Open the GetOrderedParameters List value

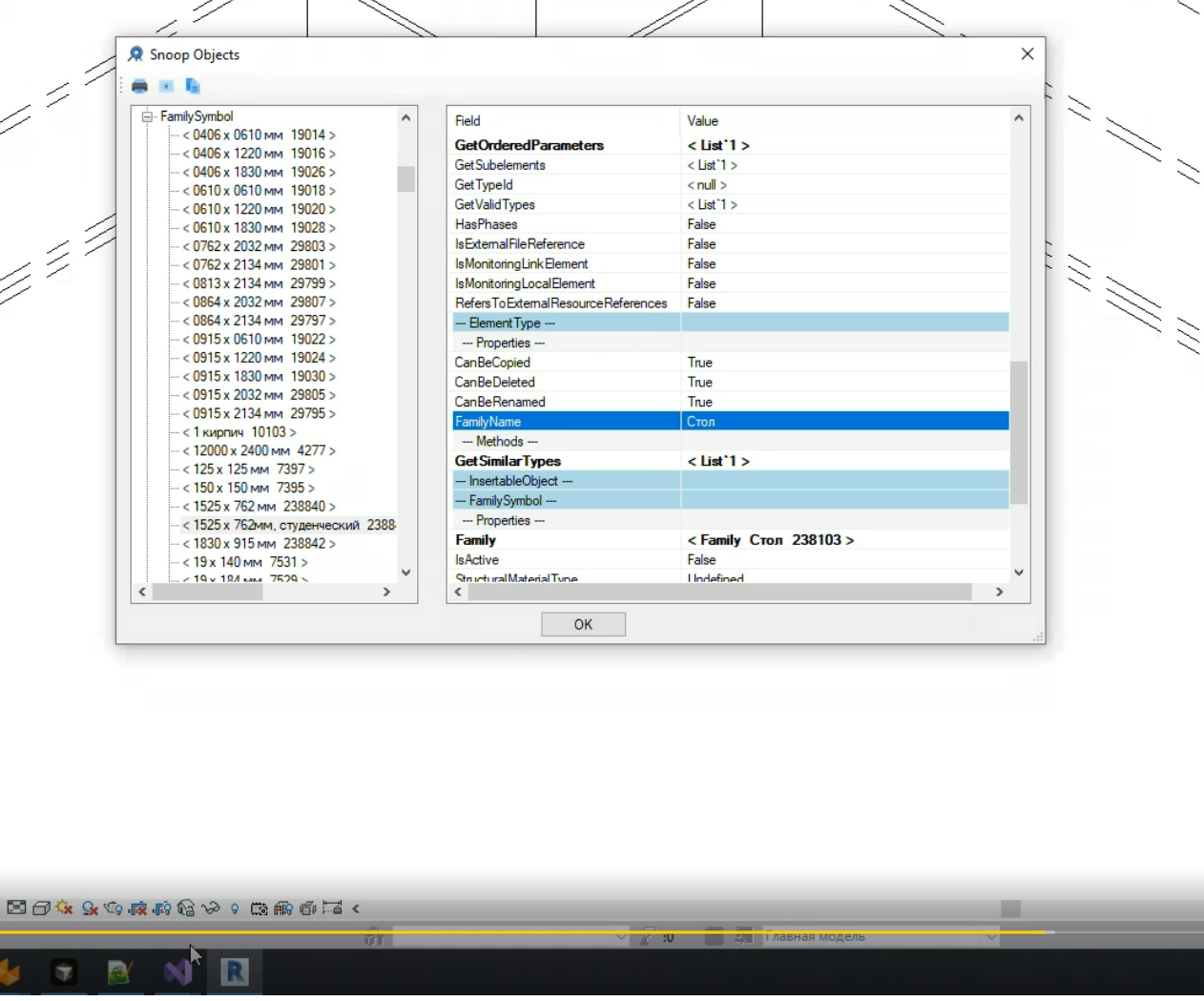(x=718, y=145)
